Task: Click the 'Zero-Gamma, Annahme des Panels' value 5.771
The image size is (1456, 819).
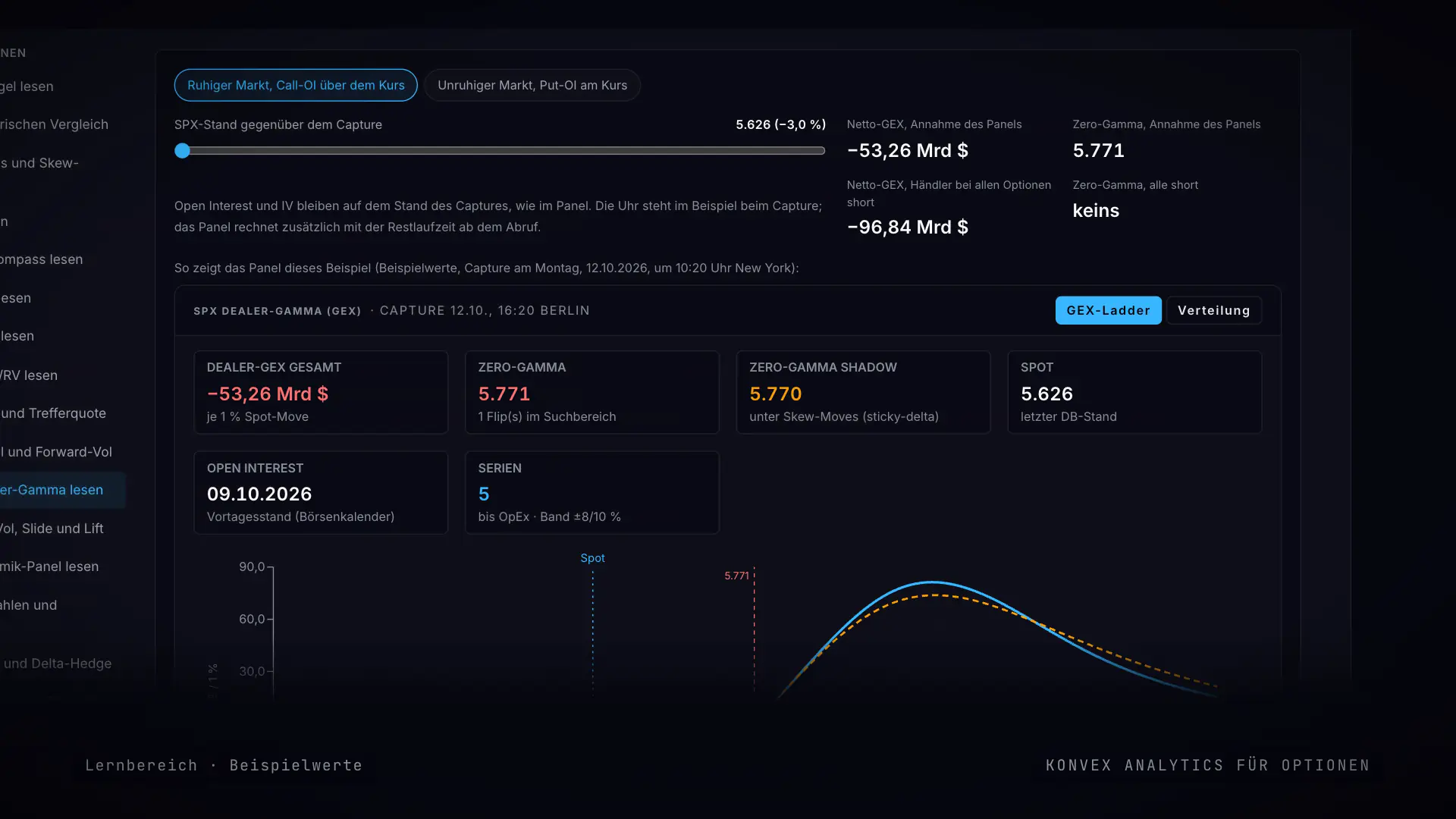Action: (x=1098, y=150)
